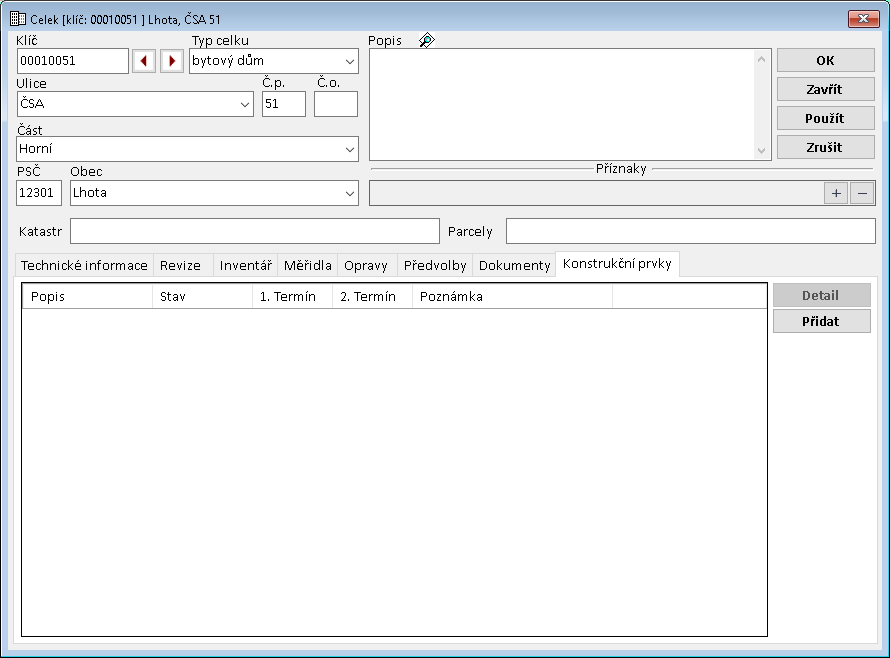Click the next record red arrow
Screen dimensions: 890x658
[172, 61]
